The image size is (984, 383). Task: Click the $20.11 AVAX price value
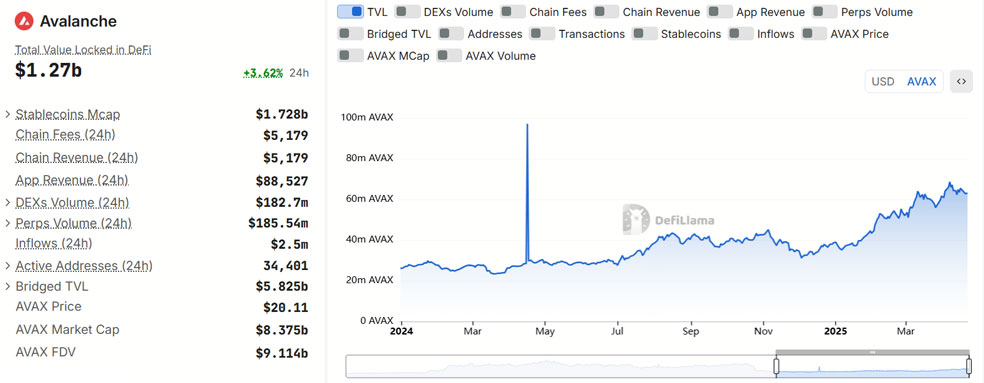pos(286,307)
